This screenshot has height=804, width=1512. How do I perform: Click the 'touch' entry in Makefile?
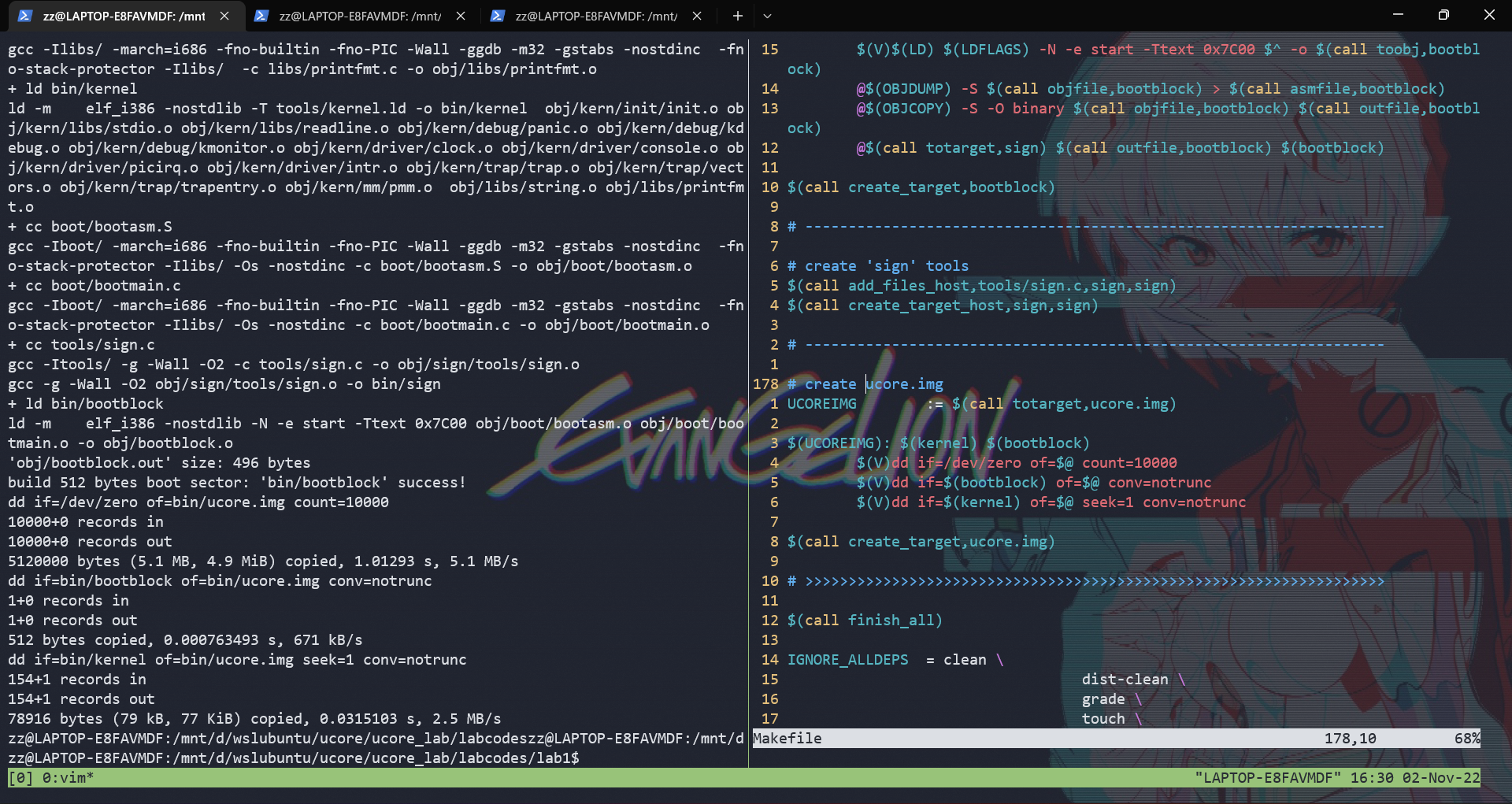1103,719
